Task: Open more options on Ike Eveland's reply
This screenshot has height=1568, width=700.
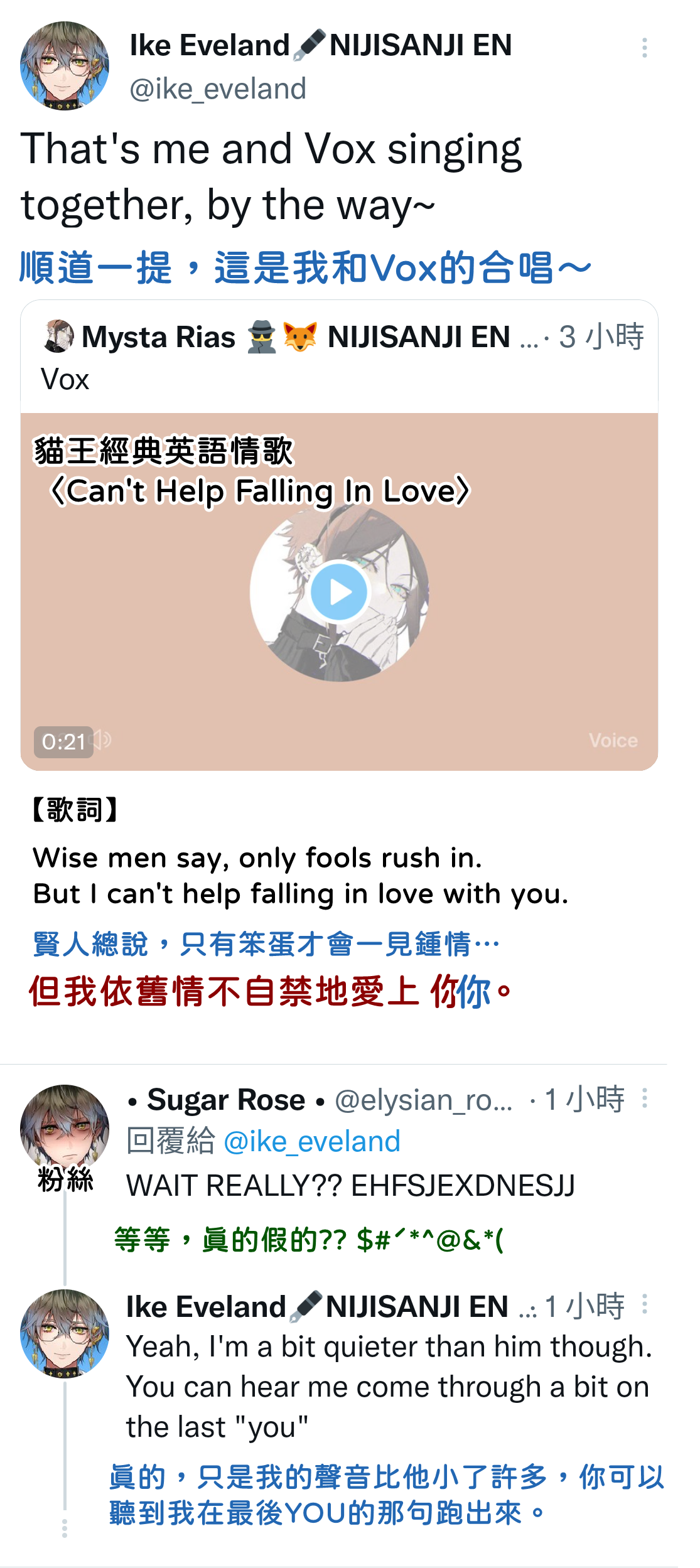Action: (645, 1304)
